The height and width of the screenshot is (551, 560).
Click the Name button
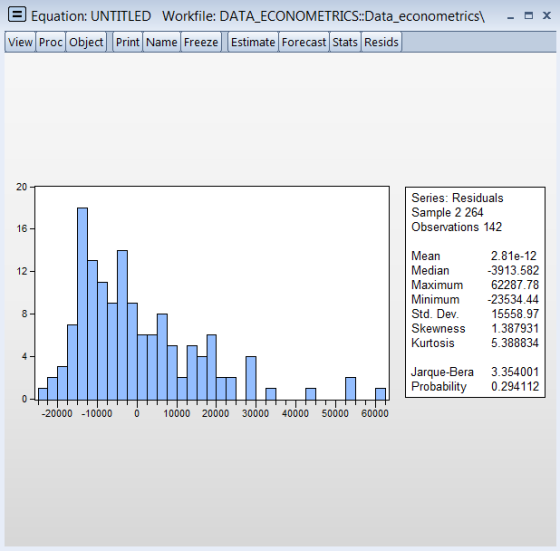tap(162, 42)
